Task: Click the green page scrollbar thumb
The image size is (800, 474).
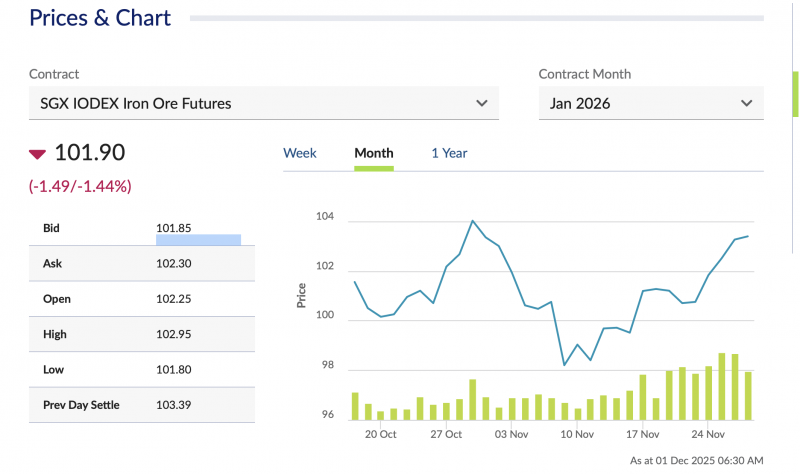Action: [x=795, y=94]
